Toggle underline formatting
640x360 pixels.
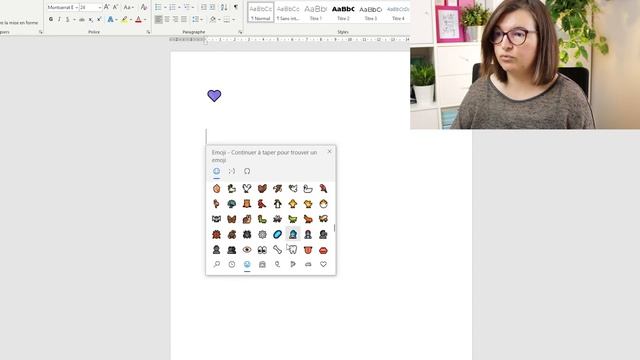click(x=67, y=19)
